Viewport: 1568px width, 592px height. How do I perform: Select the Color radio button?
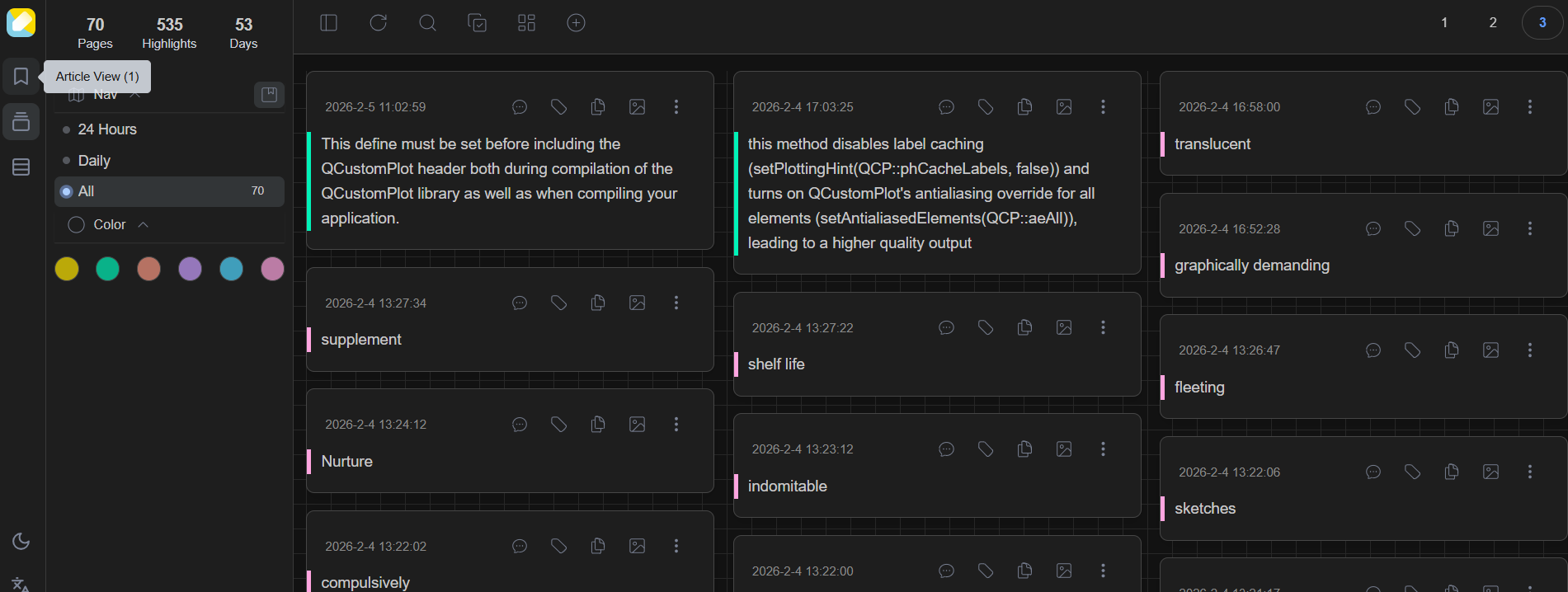(x=77, y=225)
